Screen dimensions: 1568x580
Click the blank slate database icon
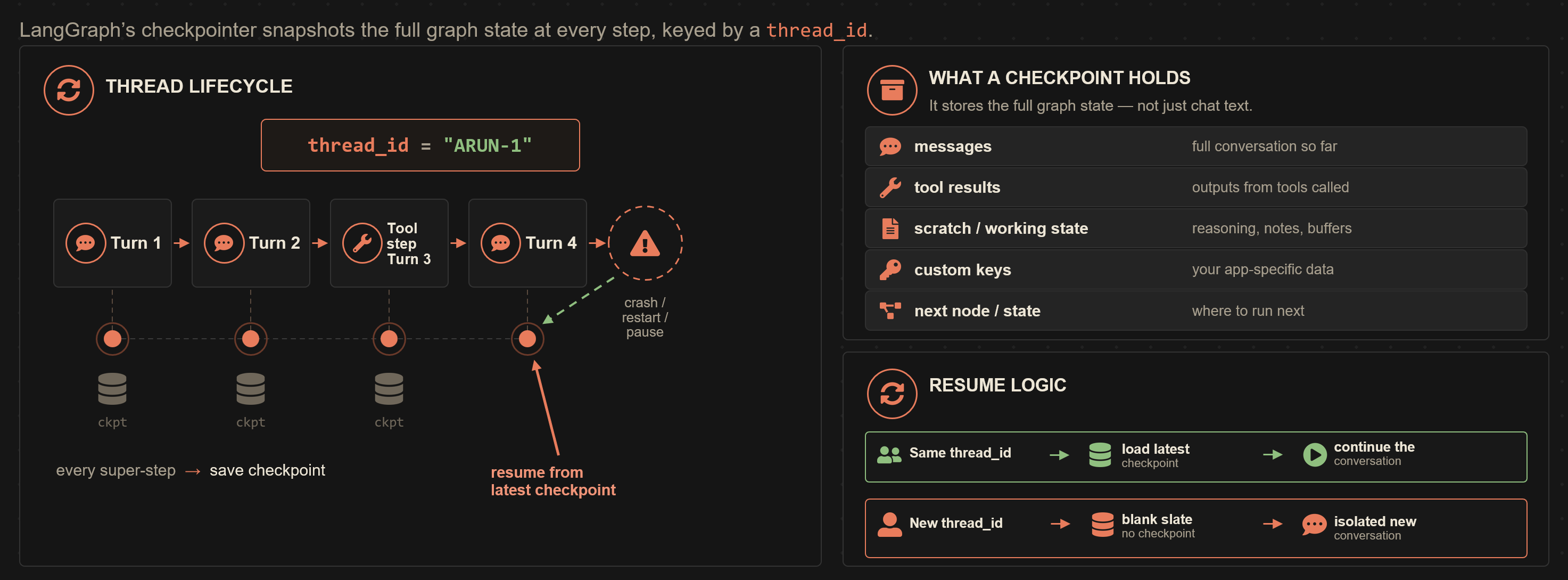coord(1102,525)
